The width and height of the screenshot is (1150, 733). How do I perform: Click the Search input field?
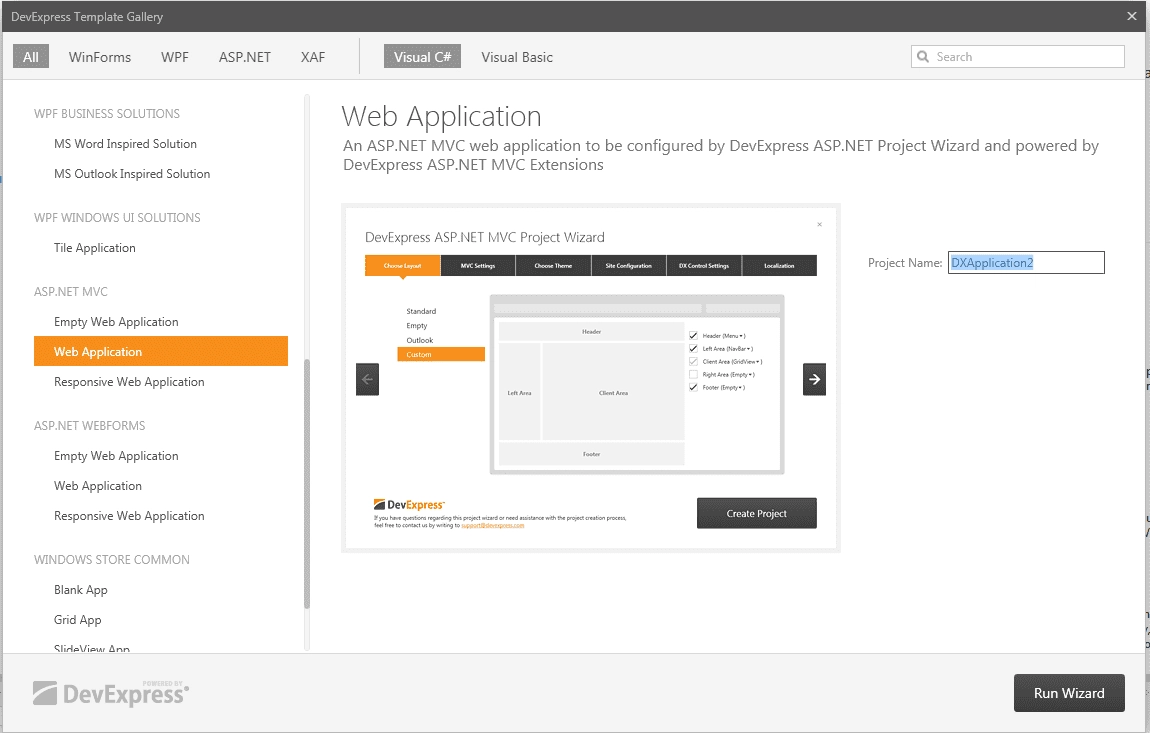point(1018,56)
